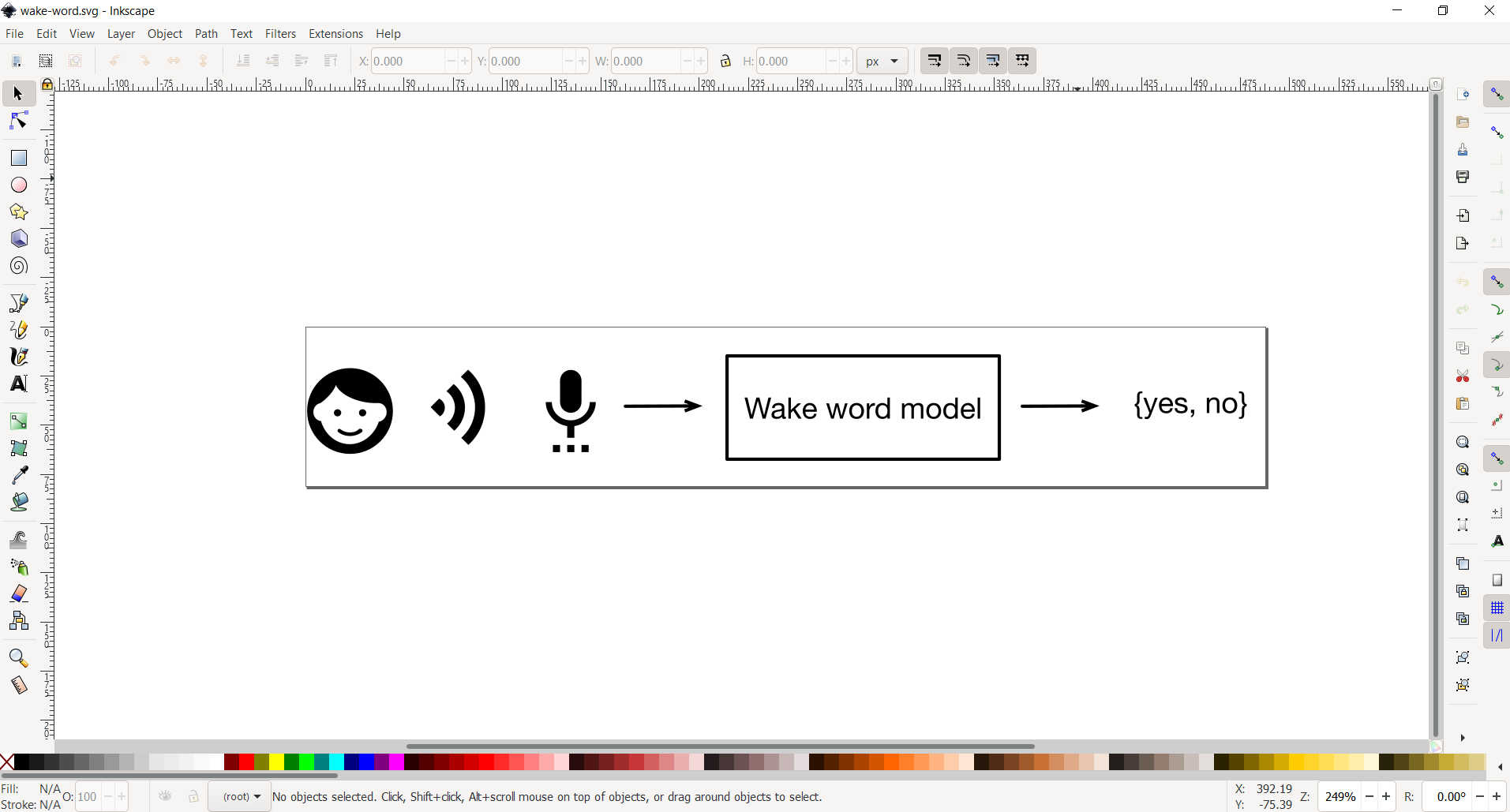1510x812 pixels.
Task: Toggle scale stroke width with object
Action: 935,61
